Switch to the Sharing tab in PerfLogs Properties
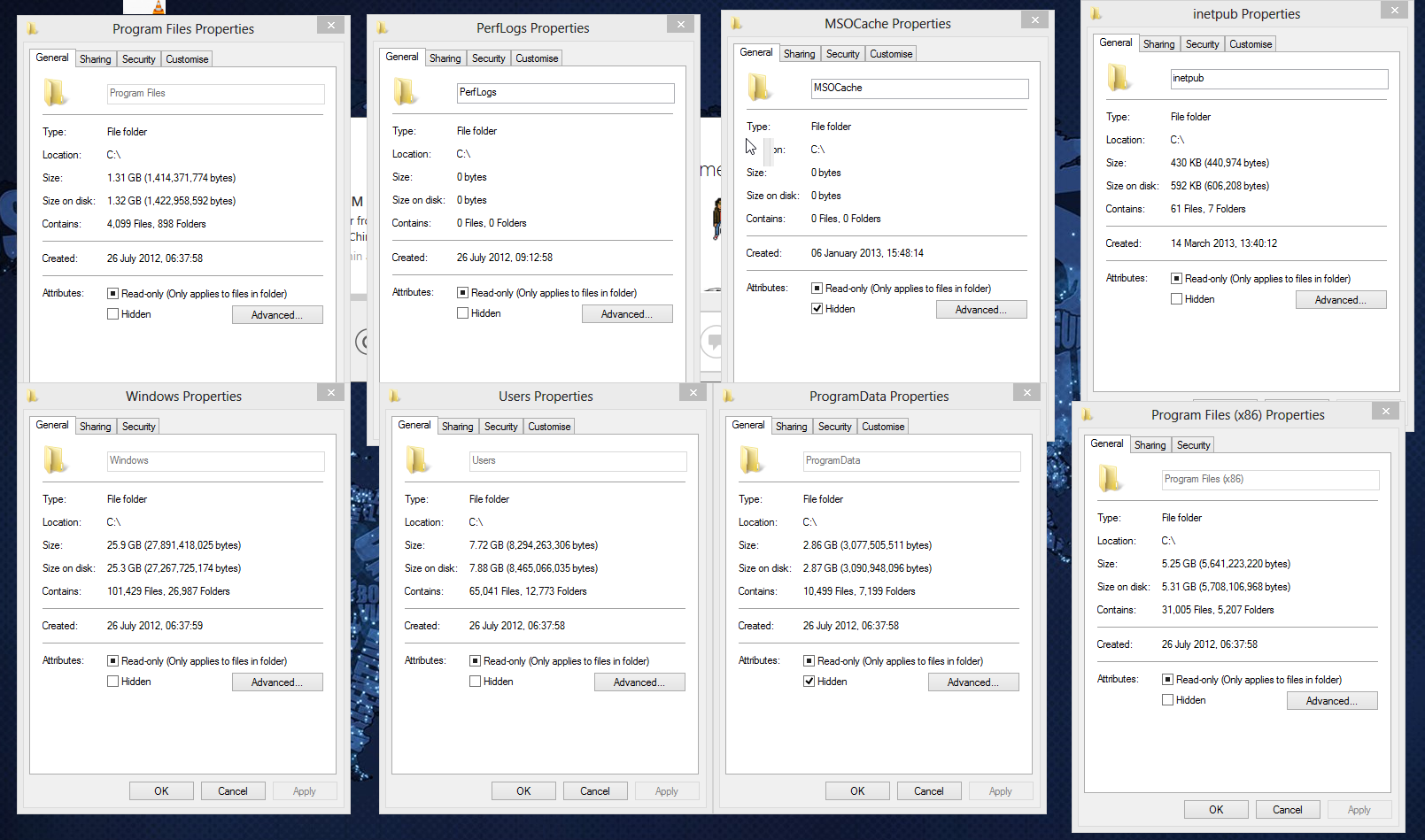Viewport: 1425px width, 840px height. pos(445,58)
